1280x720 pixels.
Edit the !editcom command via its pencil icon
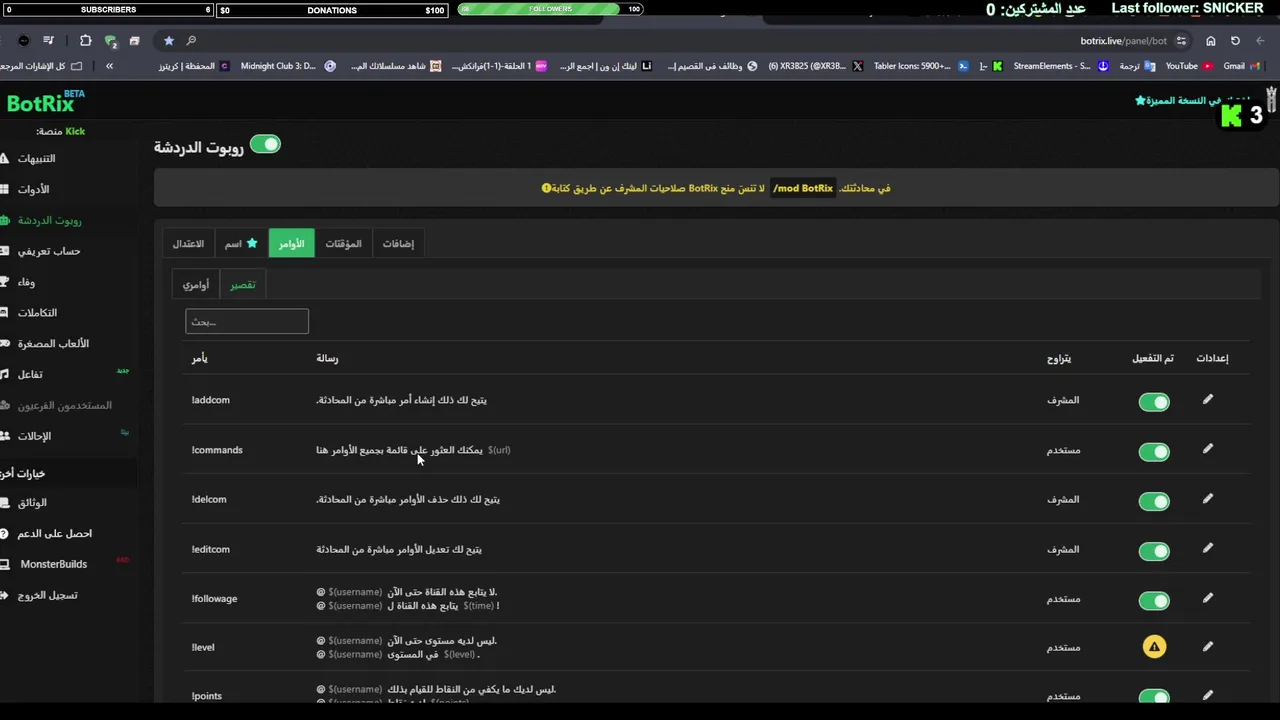[x=1207, y=548]
